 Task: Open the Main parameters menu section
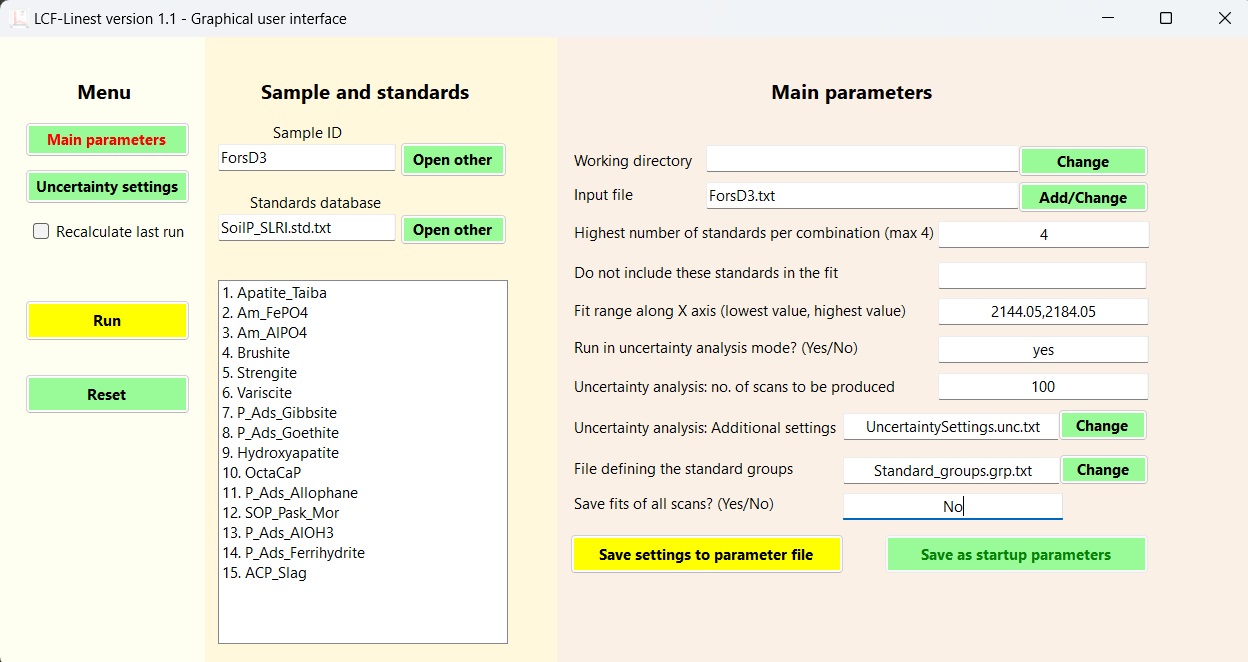(x=107, y=140)
